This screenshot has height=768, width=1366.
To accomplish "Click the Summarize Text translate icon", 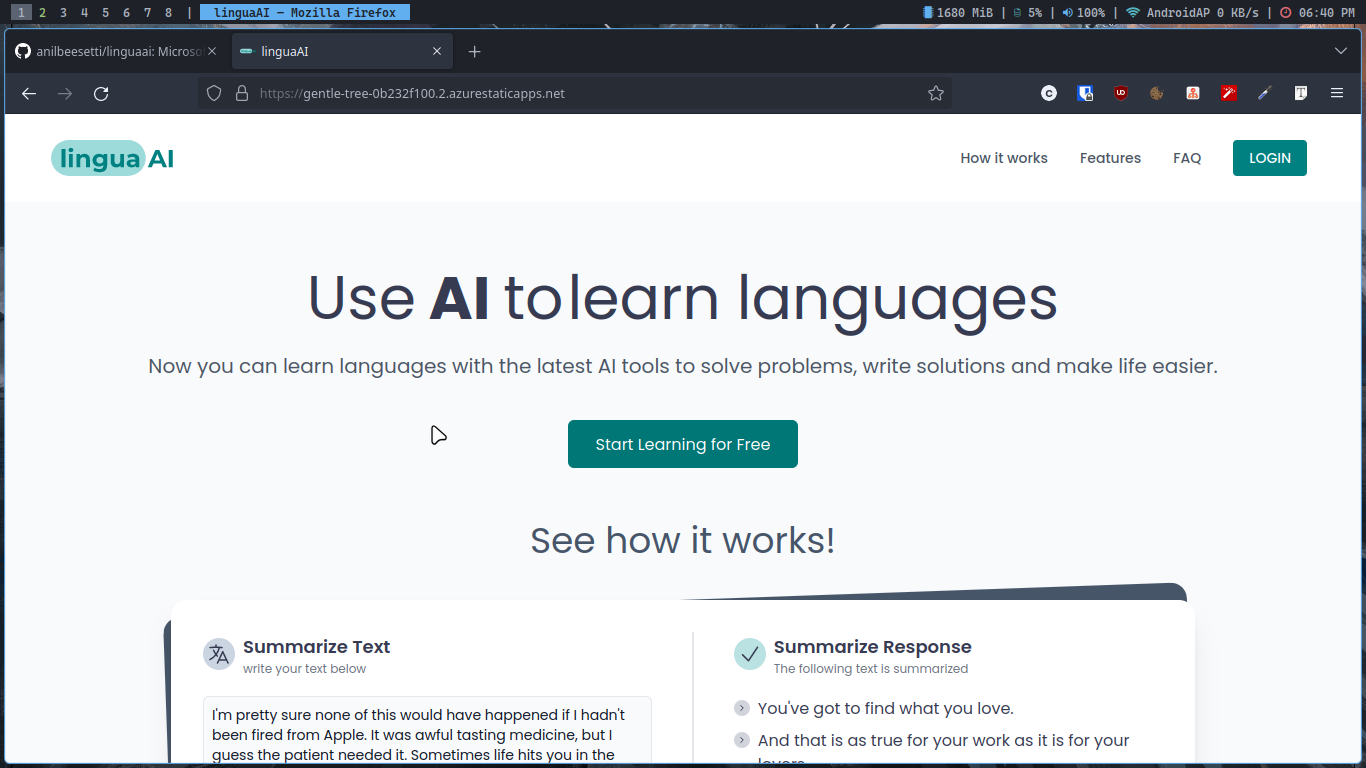I will click(217, 654).
